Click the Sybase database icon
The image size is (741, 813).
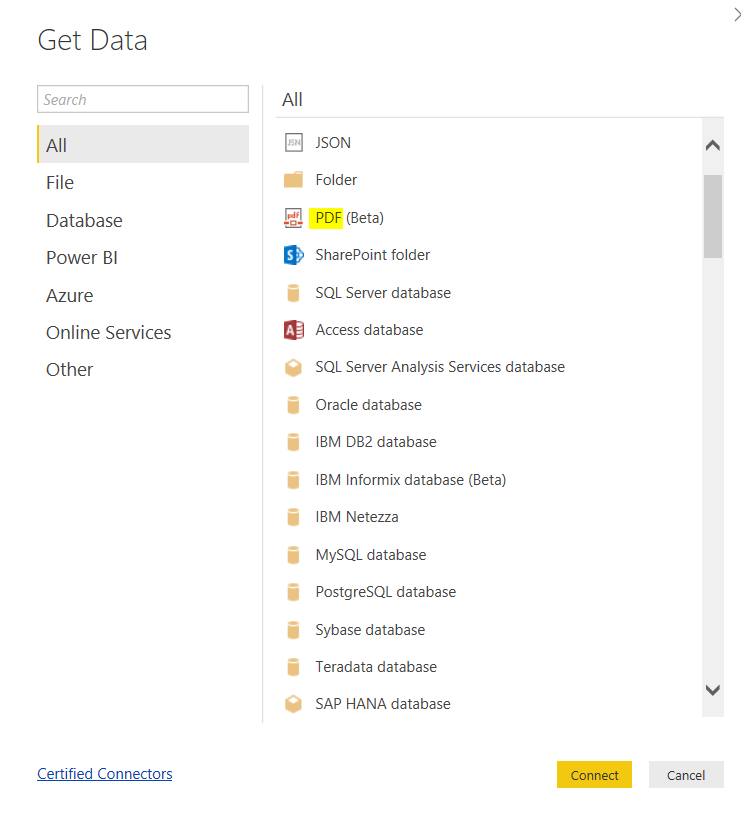pyautogui.click(x=293, y=630)
